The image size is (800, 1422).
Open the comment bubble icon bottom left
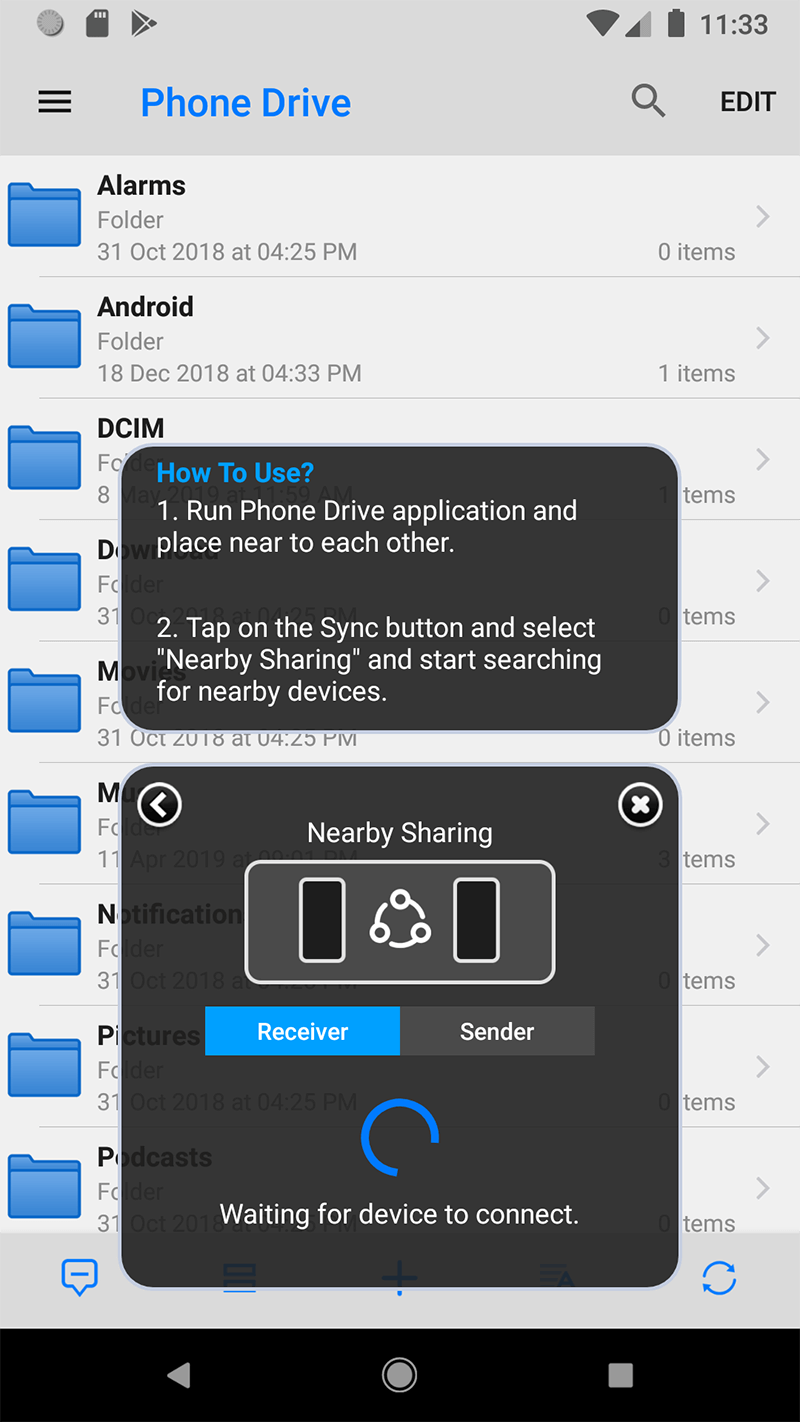79,1277
